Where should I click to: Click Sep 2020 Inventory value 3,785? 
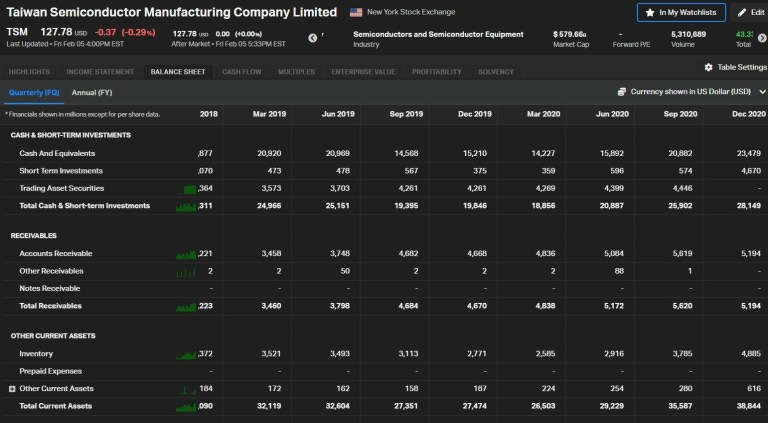pyautogui.click(x=682, y=353)
